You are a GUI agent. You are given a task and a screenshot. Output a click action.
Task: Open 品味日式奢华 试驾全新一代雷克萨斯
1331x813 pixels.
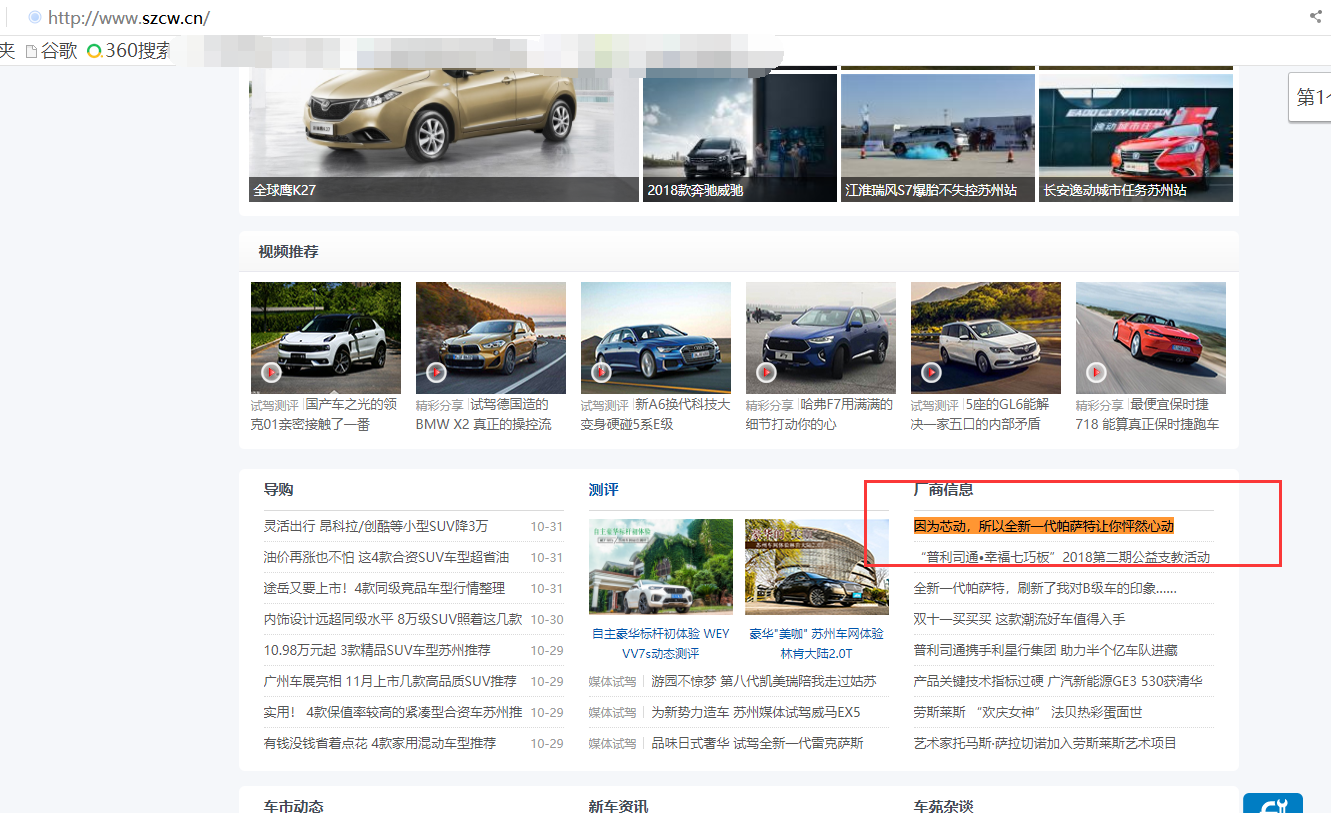[757, 743]
